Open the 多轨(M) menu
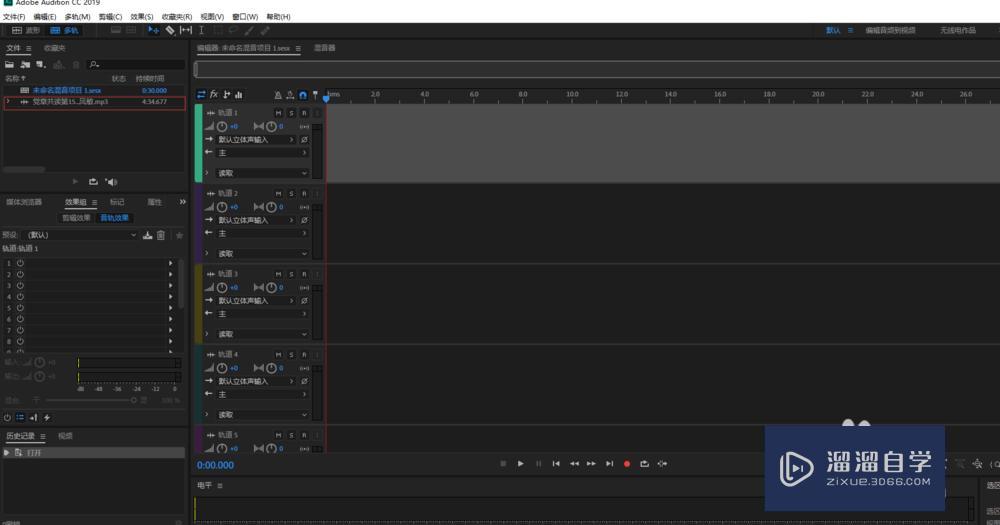Screen dimensions: 1000x525 [x=77, y=17]
